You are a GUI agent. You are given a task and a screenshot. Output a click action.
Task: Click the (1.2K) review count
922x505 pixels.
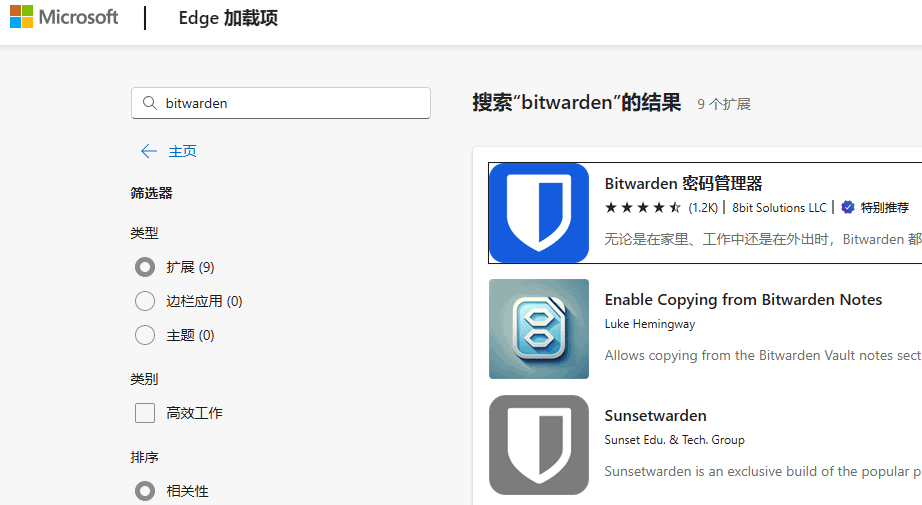tap(703, 208)
